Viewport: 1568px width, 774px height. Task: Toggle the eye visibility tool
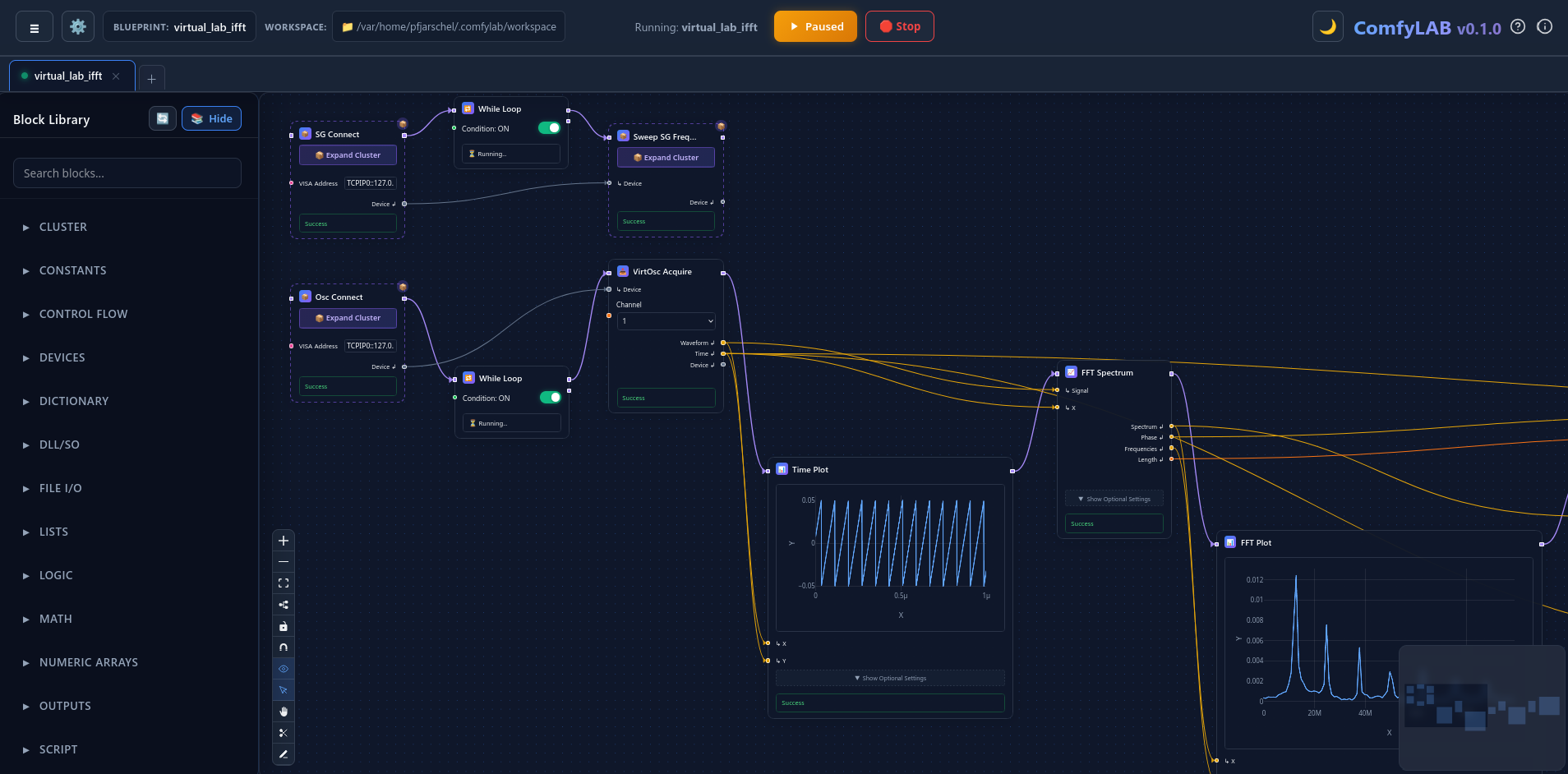pos(284,669)
